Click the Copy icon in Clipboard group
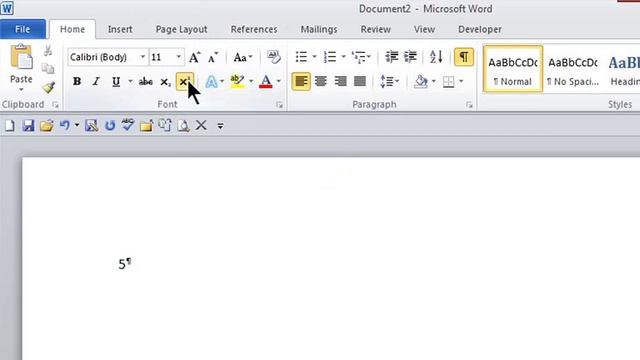 point(48,69)
